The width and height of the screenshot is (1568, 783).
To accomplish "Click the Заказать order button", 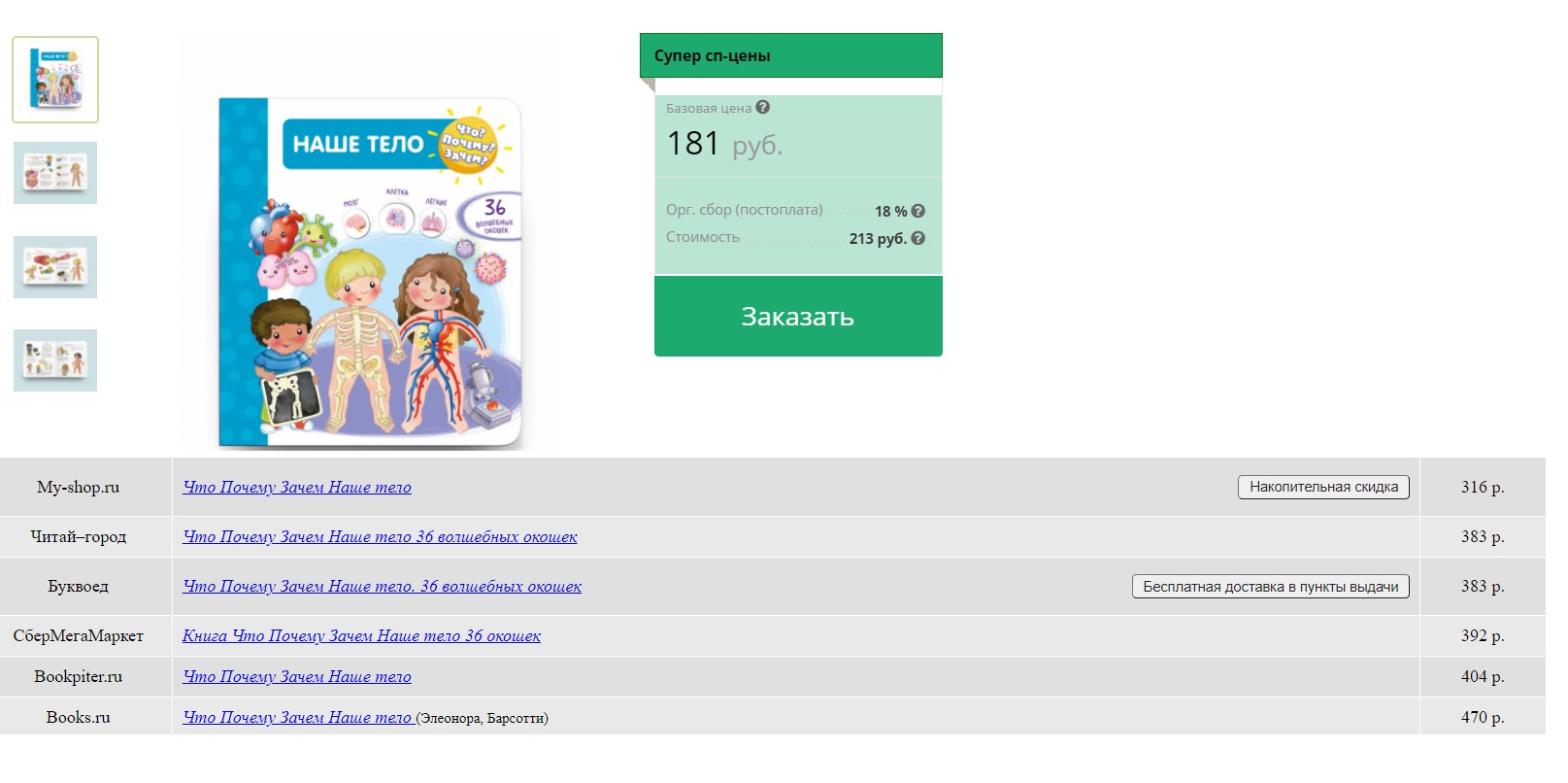I will click(x=798, y=317).
